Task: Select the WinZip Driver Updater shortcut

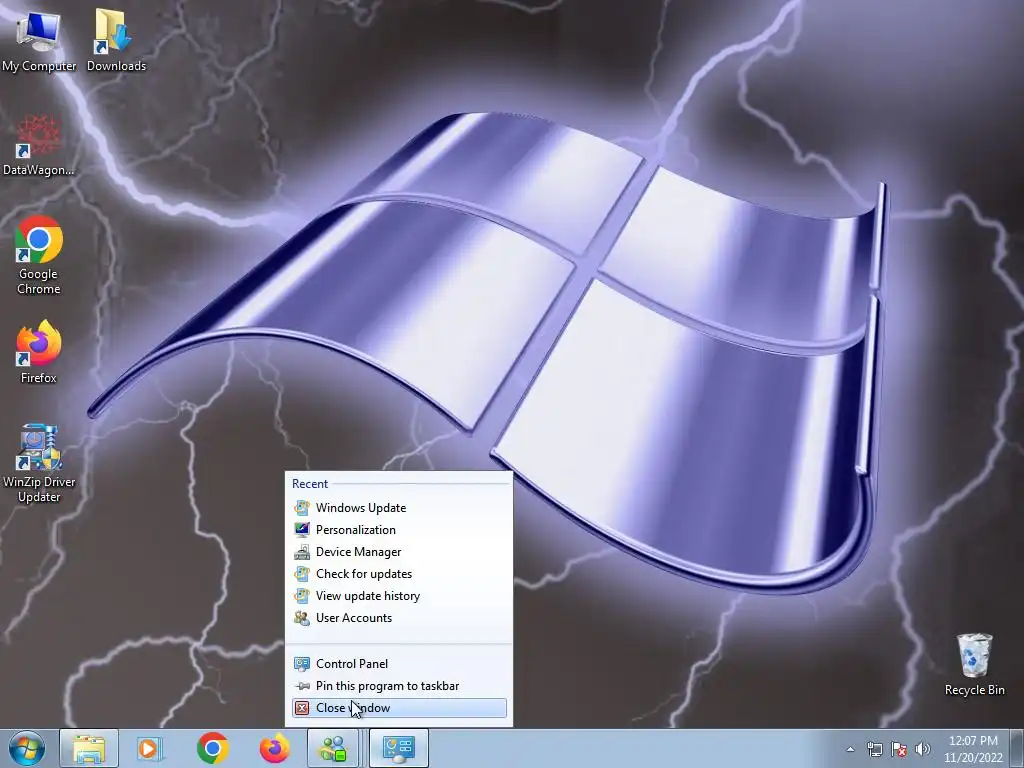Action: tap(39, 464)
